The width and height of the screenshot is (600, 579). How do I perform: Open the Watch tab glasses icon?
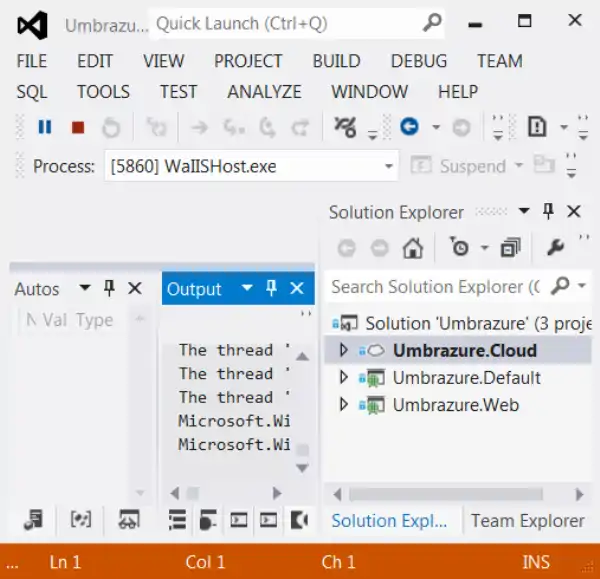(129, 520)
